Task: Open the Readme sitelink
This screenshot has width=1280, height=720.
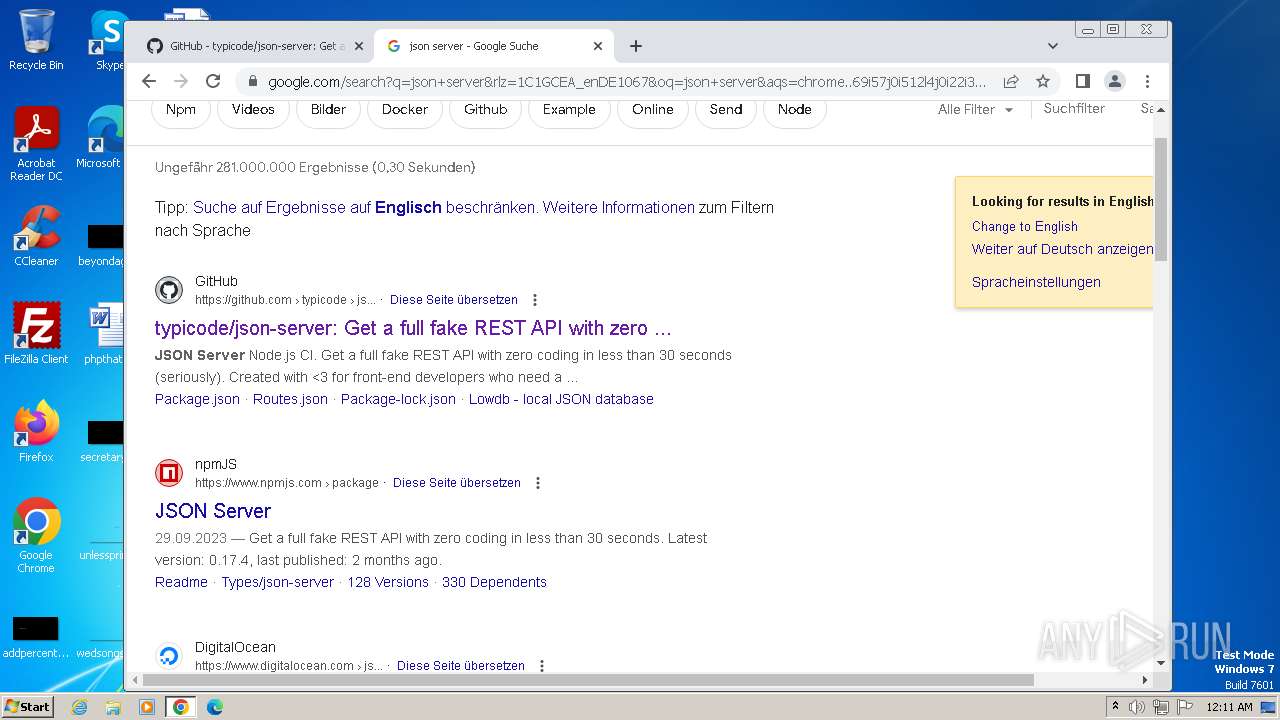Action: click(181, 582)
